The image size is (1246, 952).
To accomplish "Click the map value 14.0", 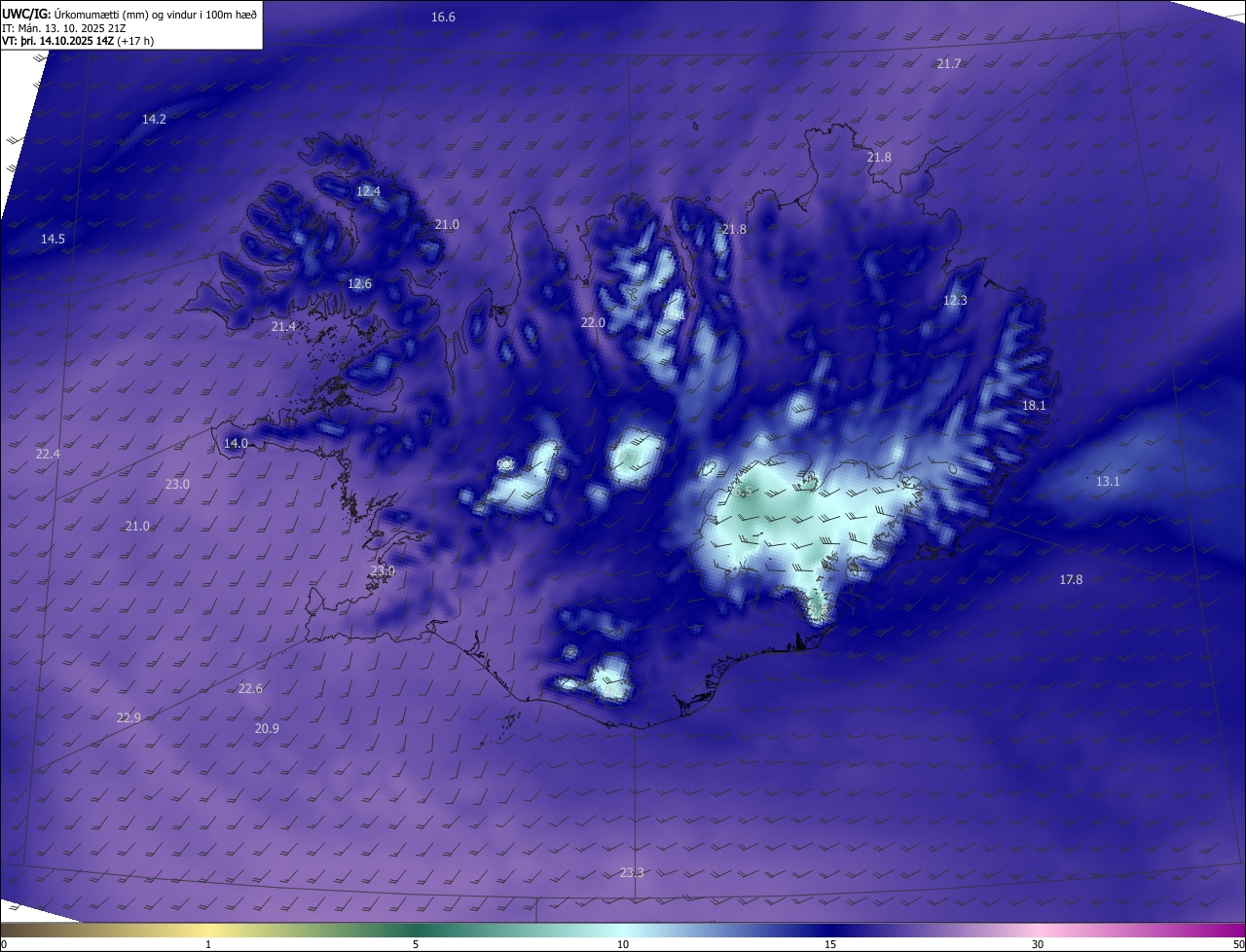I will 236,443.
